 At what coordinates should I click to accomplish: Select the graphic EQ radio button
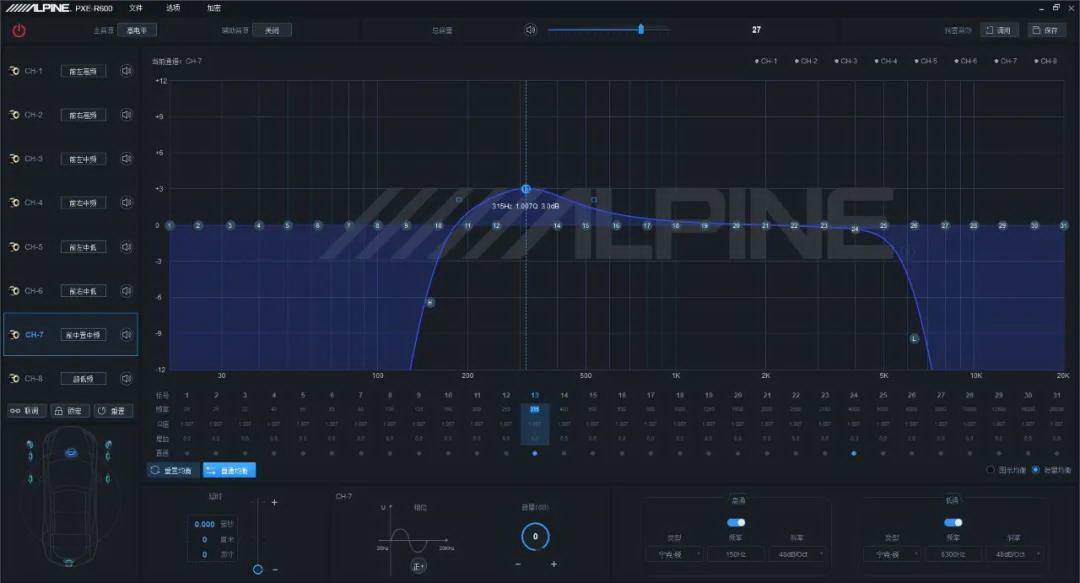[990, 470]
